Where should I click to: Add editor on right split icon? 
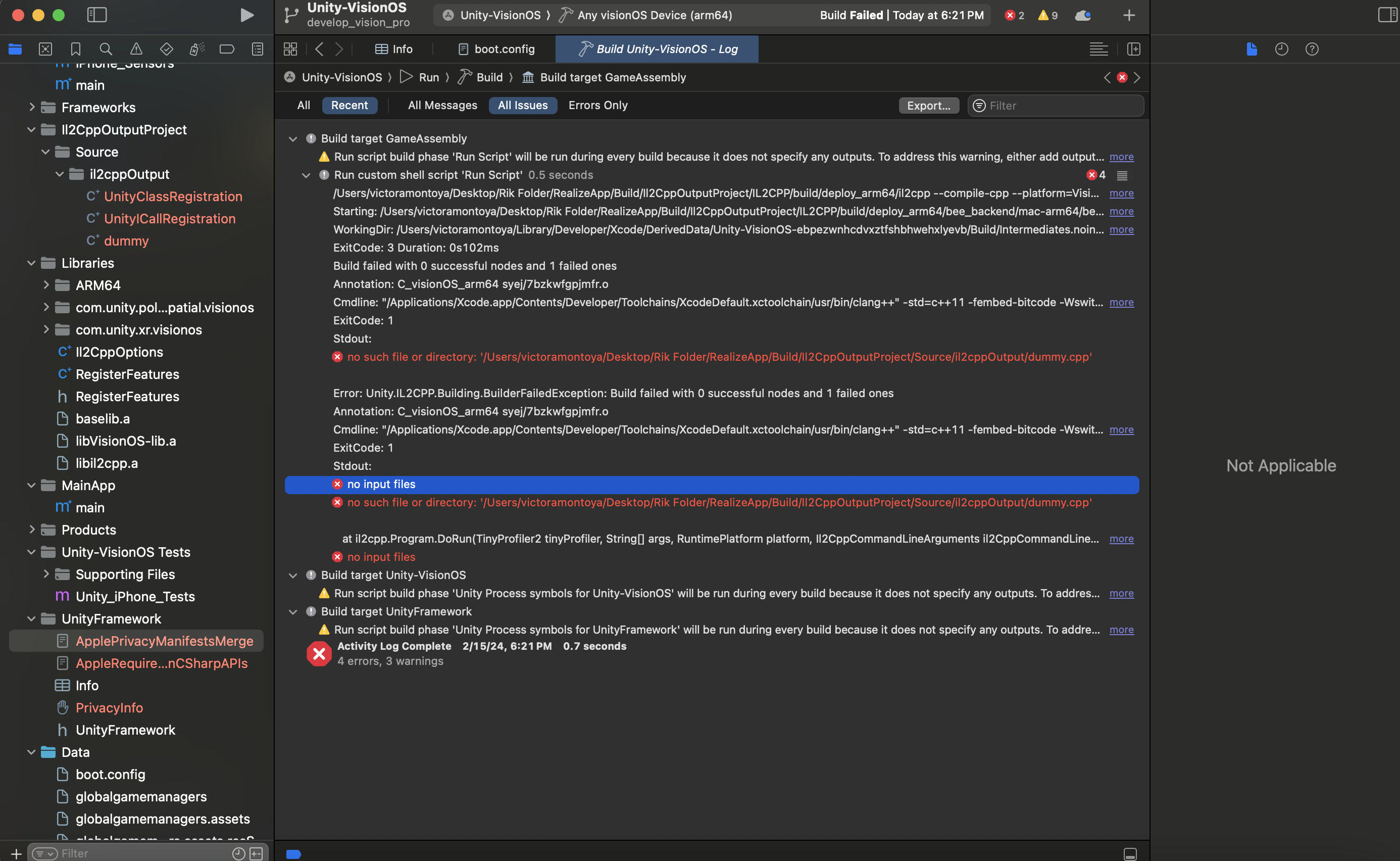(1134, 49)
